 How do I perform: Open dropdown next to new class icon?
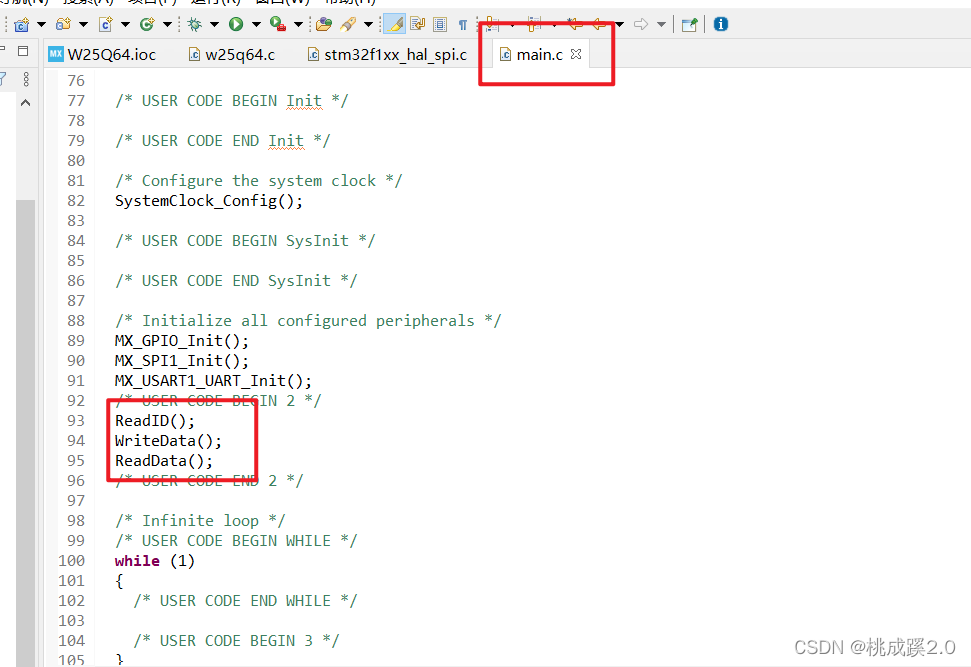click(x=167, y=25)
